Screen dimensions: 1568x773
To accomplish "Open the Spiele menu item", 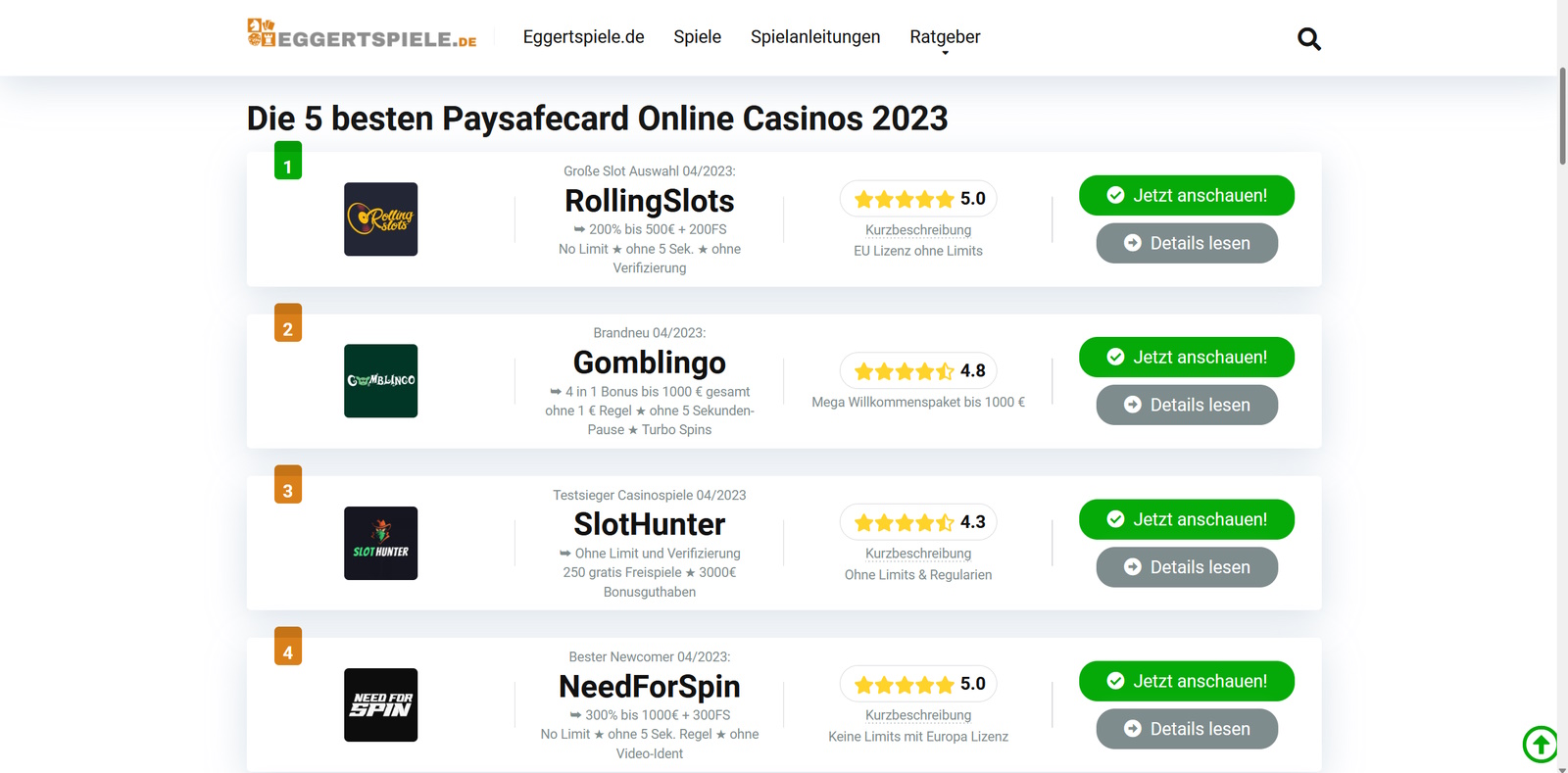I will [x=696, y=37].
